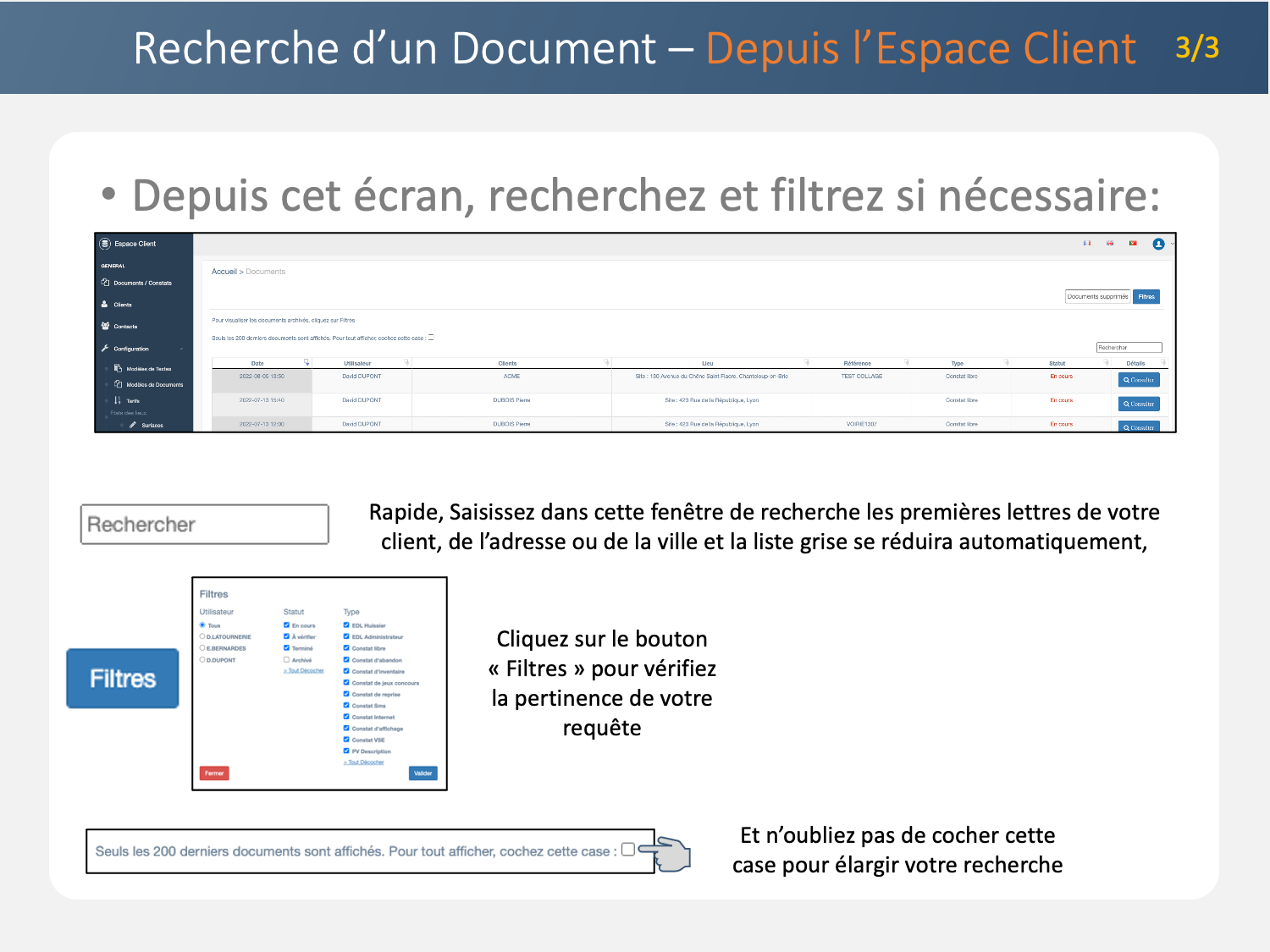The height and width of the screenshot is (952, 1270).
Task: Open the user profile avatar icon
Action: (1158, 245)
